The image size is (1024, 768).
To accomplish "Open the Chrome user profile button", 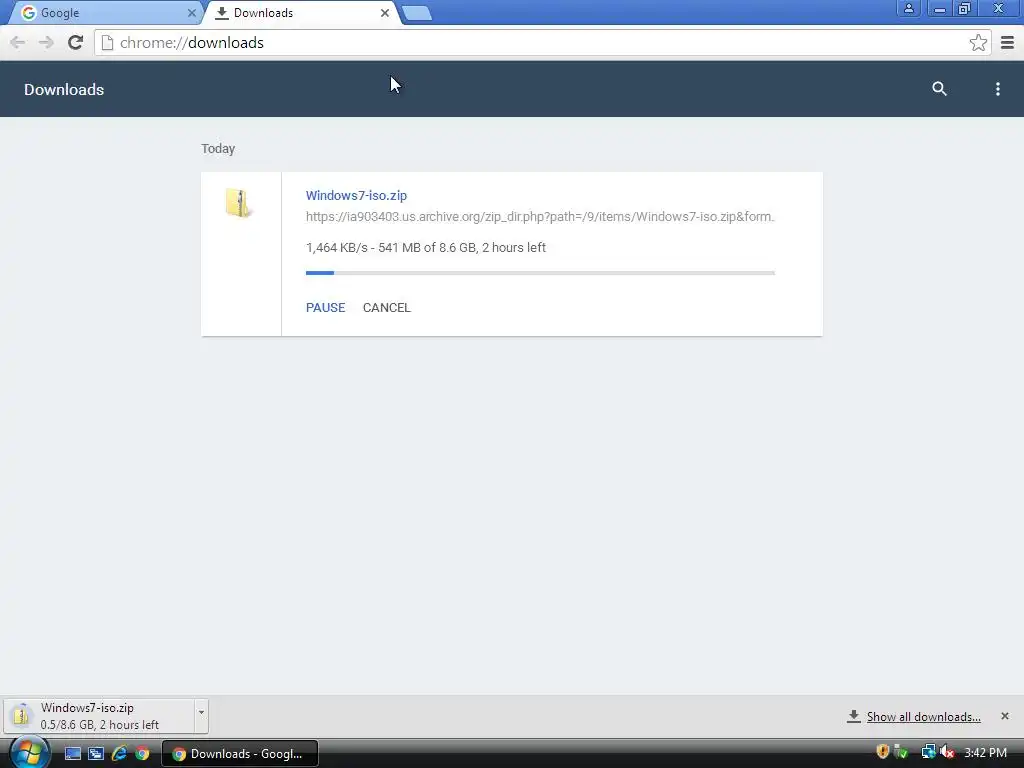I will pyautogui.click(x=908, y=8).
